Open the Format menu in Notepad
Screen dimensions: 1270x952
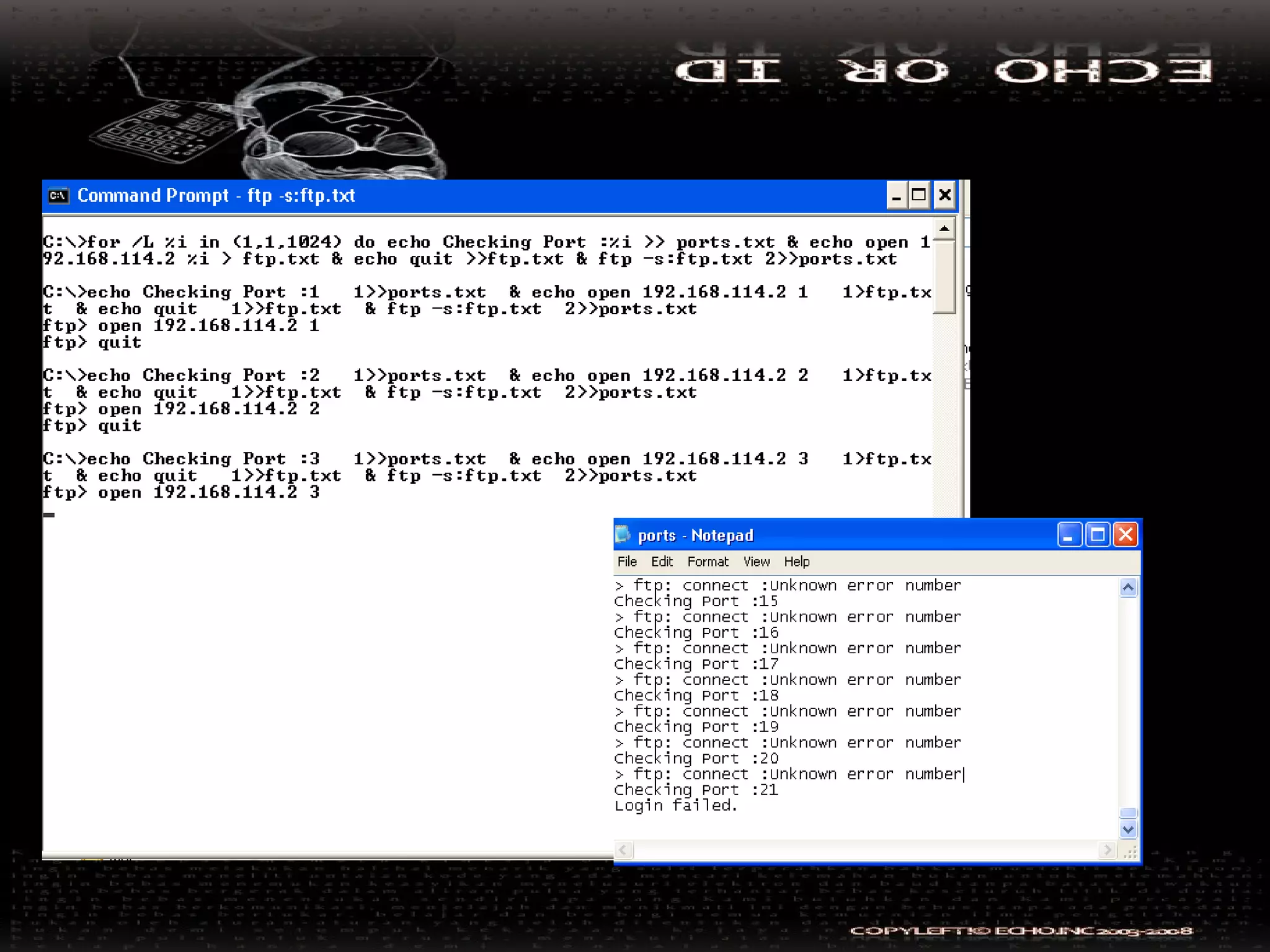point(708,562)
